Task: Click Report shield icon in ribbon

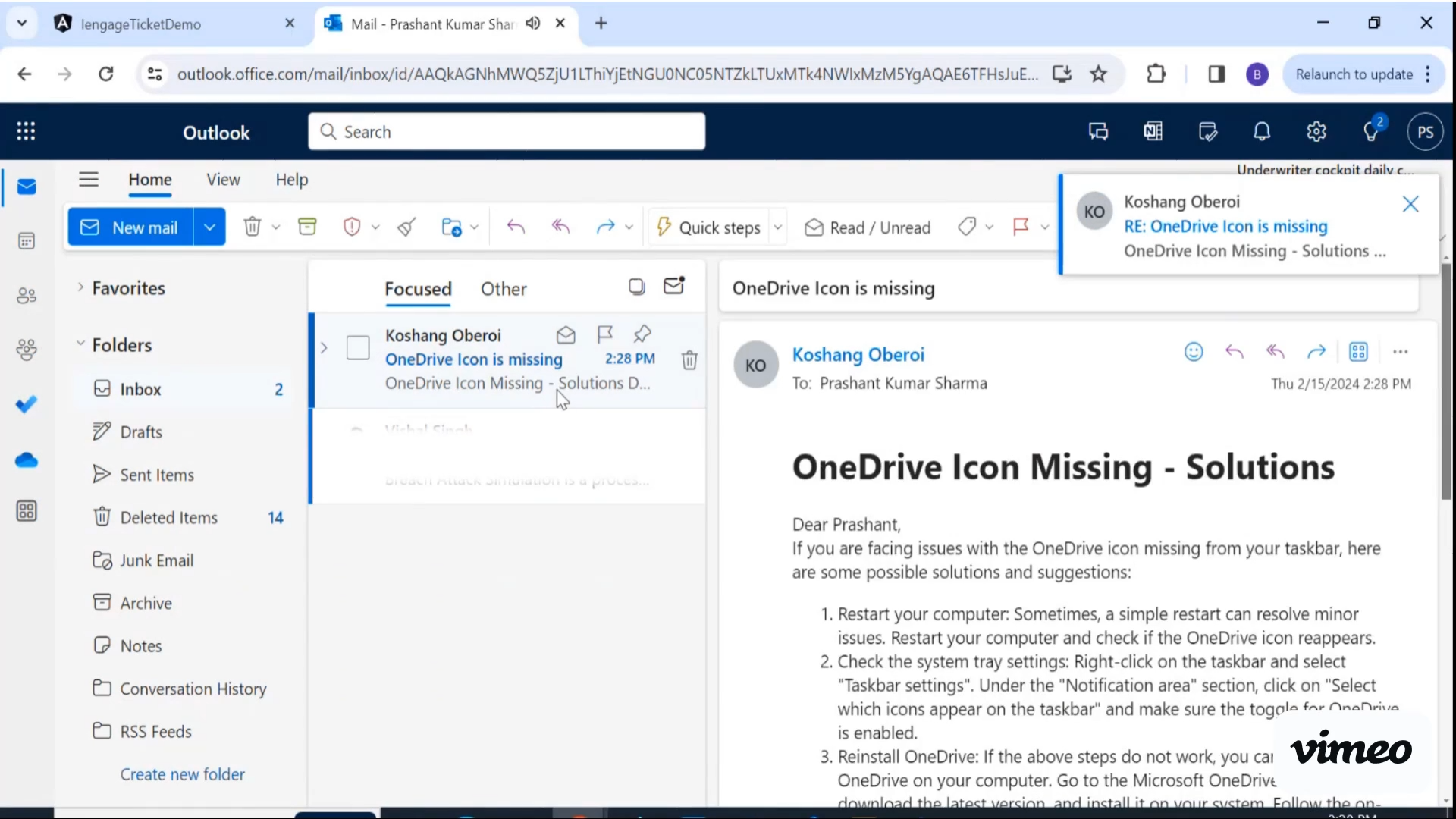Action: 352,227
